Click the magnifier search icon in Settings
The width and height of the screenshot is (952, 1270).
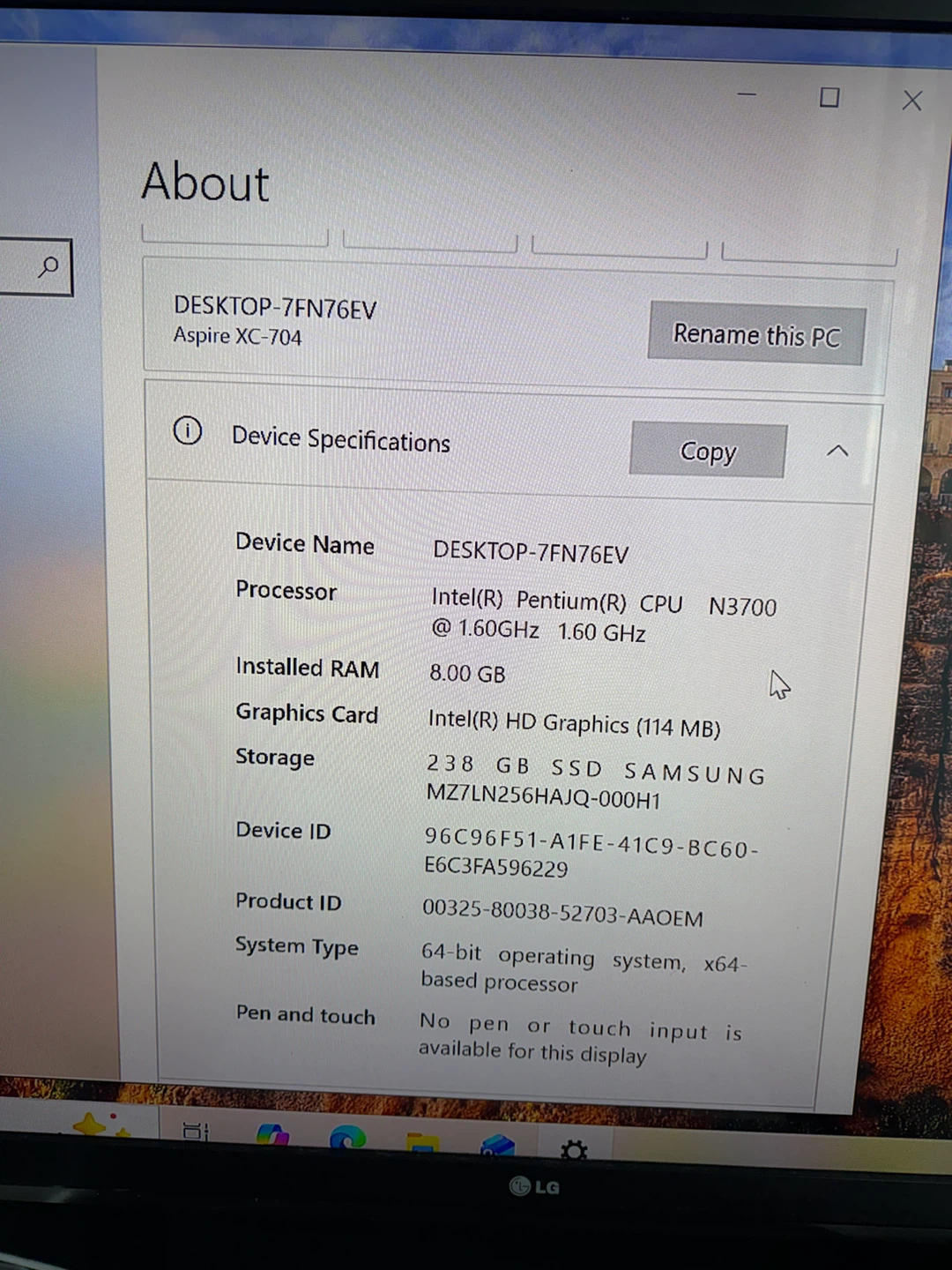point(48,266)
